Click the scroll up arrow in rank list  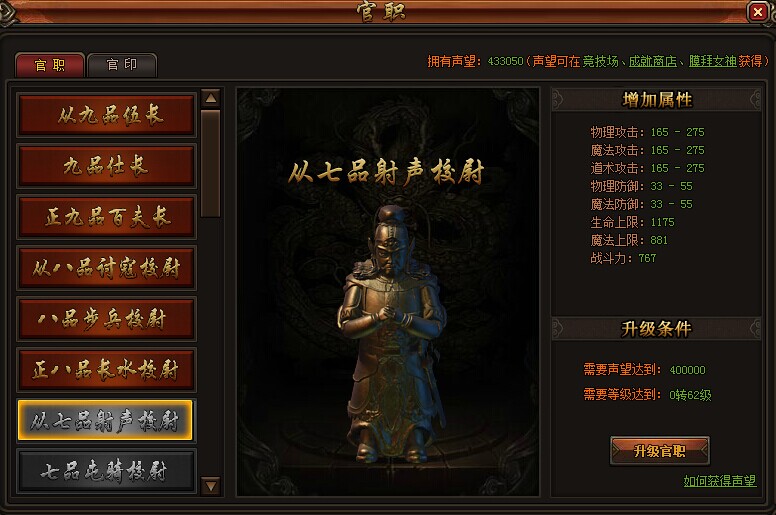(211, 98)
